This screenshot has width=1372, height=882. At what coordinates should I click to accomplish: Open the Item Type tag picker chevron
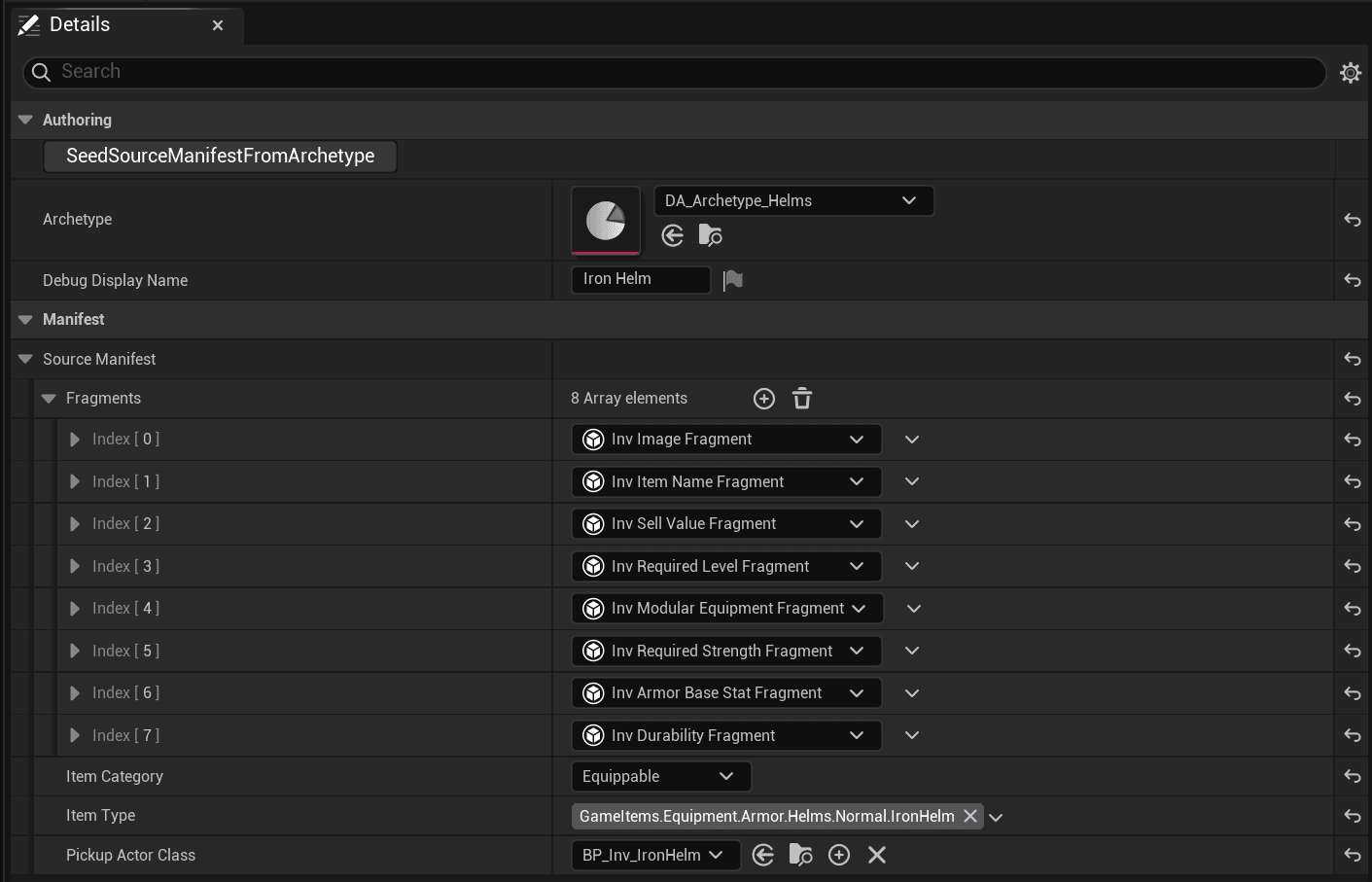pos(996,817)
